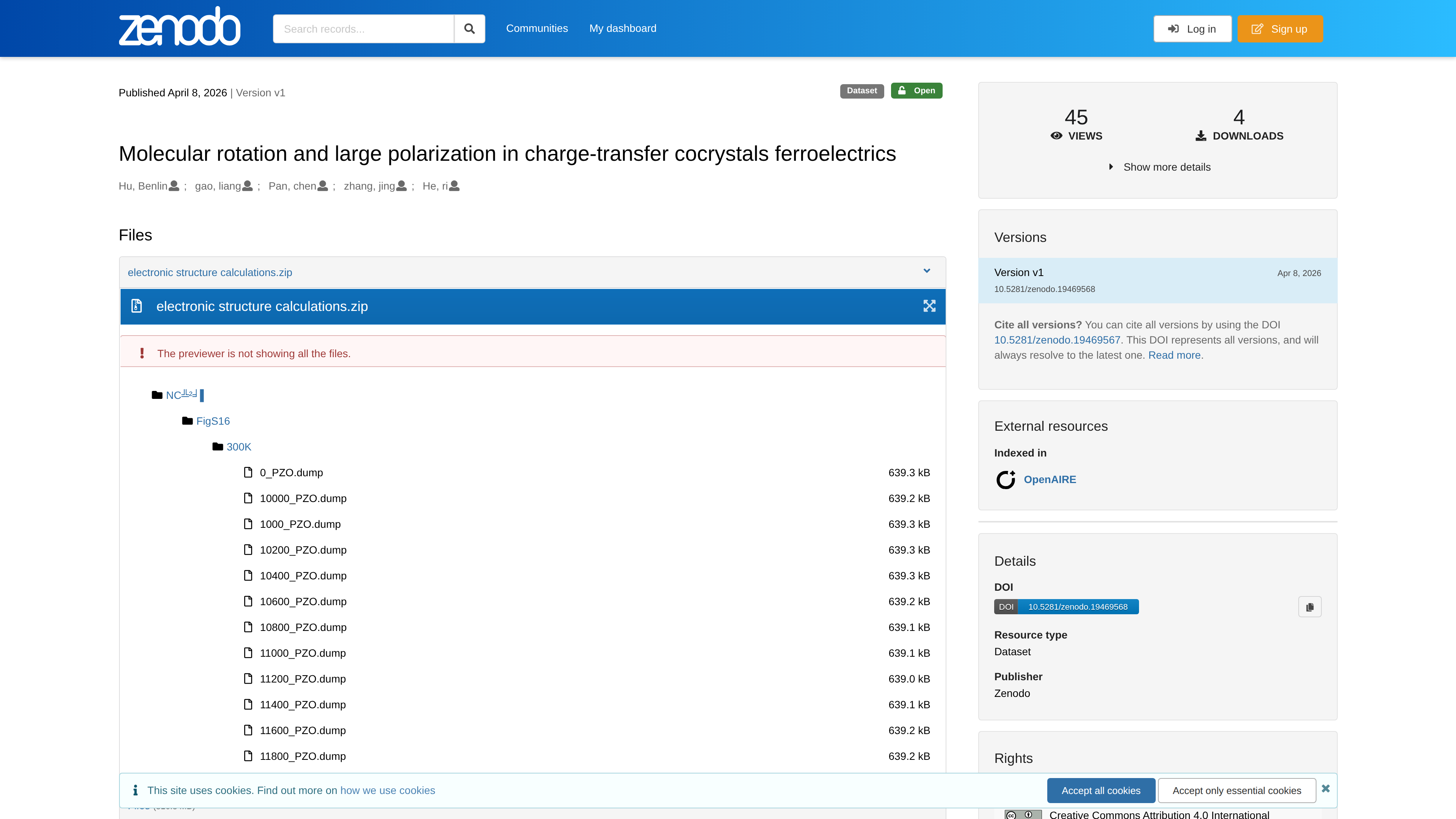
Task: Collapse the 300K folder
Action: pyautogui.click(x=238, y=447)
